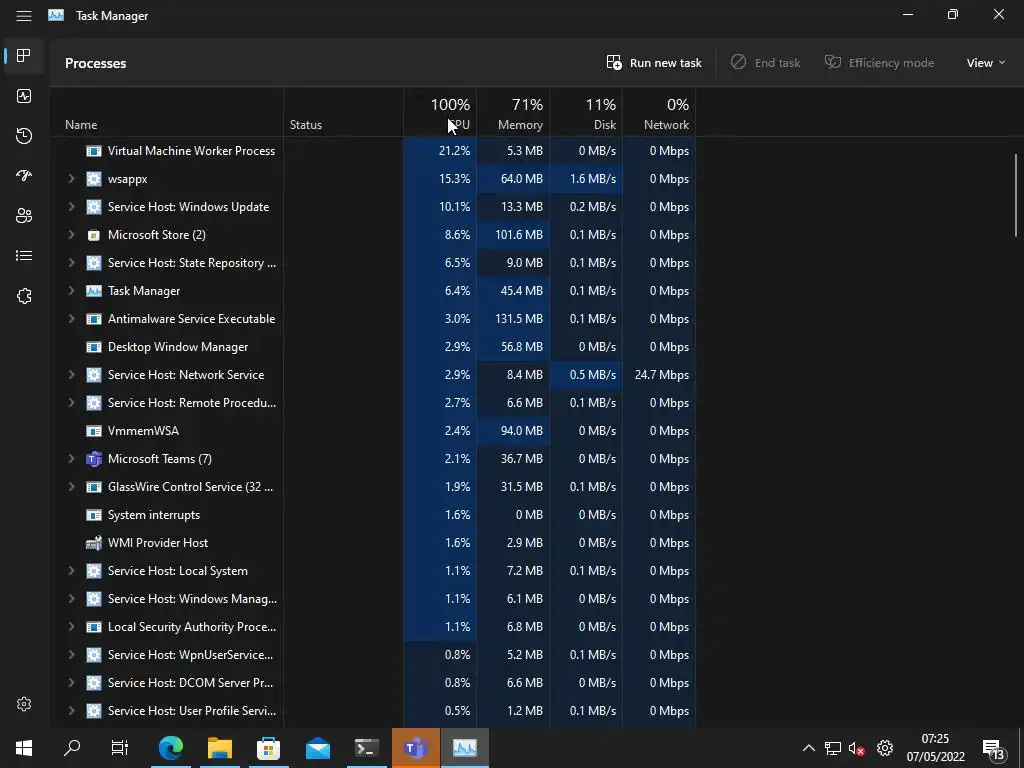Open the View dropdown menu
The width and height of the screenshot is (1024, 768).
click(x=985, y=63)
